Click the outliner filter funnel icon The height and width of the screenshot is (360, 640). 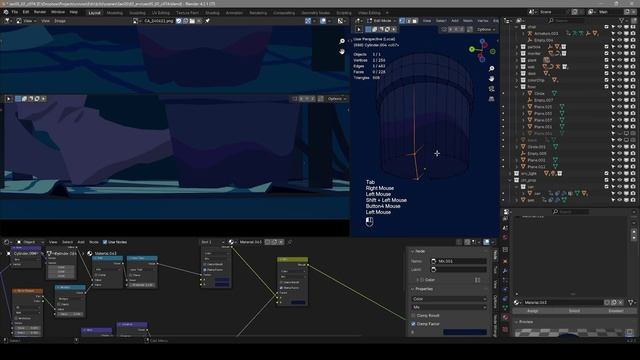click(622, 20)
